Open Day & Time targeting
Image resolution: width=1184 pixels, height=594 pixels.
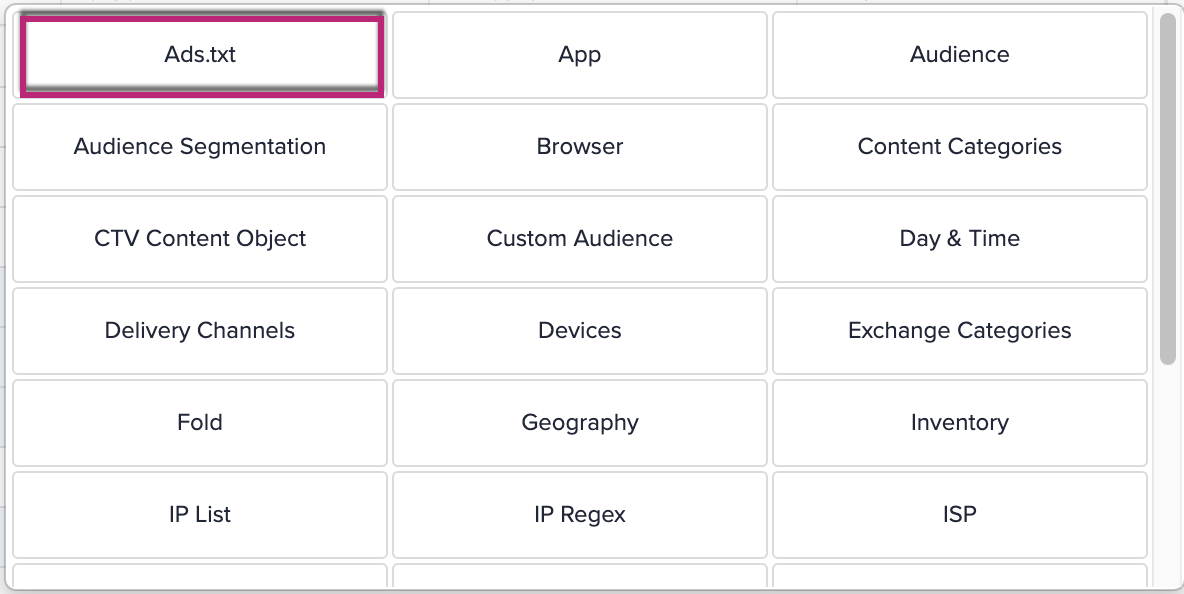[960, 239]
